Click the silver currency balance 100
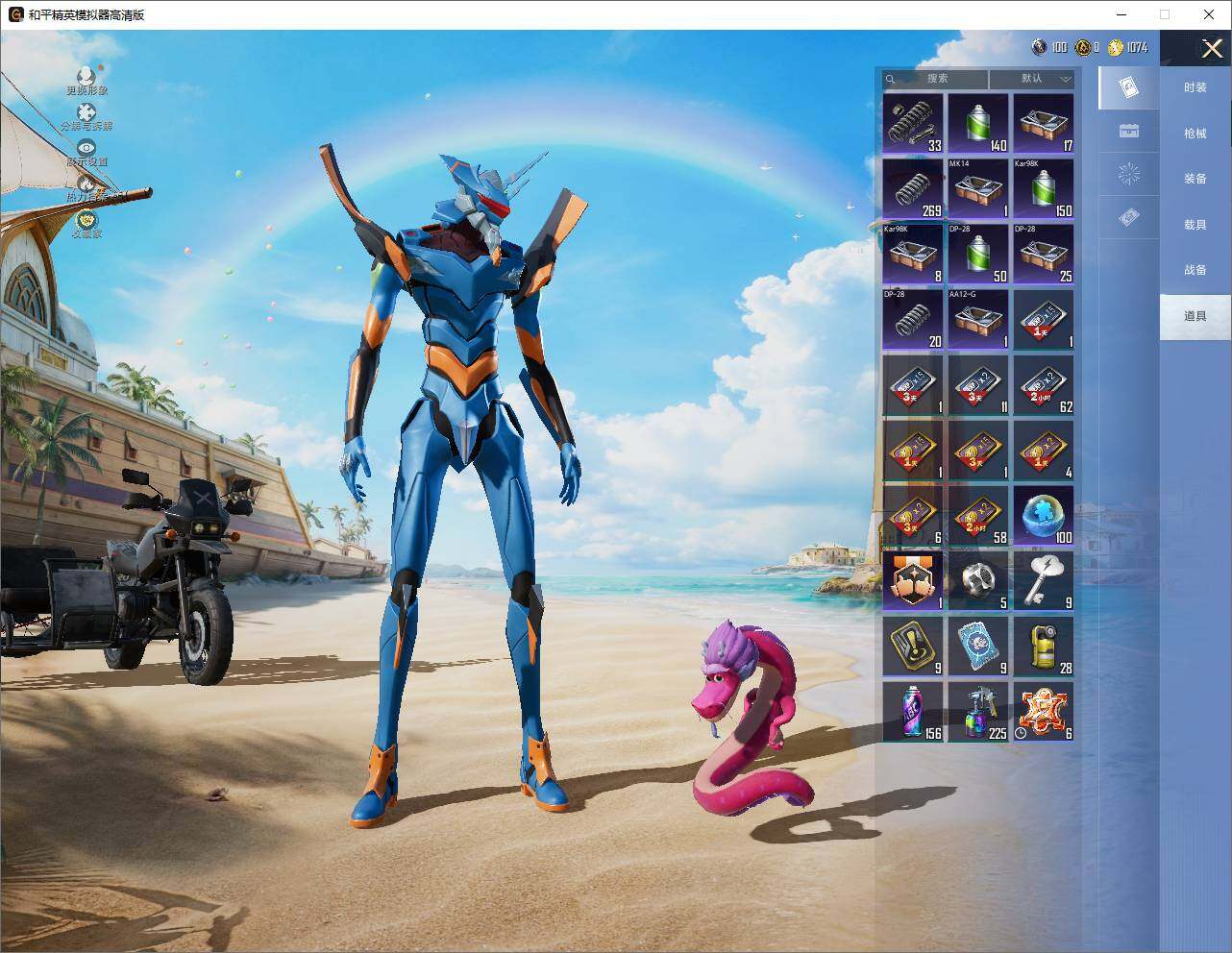Image resolution: width=1232 pixels, height=953 pixels. coord(1049,47)
